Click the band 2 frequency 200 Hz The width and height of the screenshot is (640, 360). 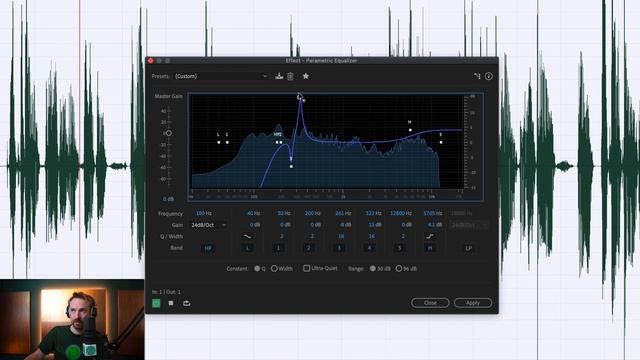(x=313, y=213)
